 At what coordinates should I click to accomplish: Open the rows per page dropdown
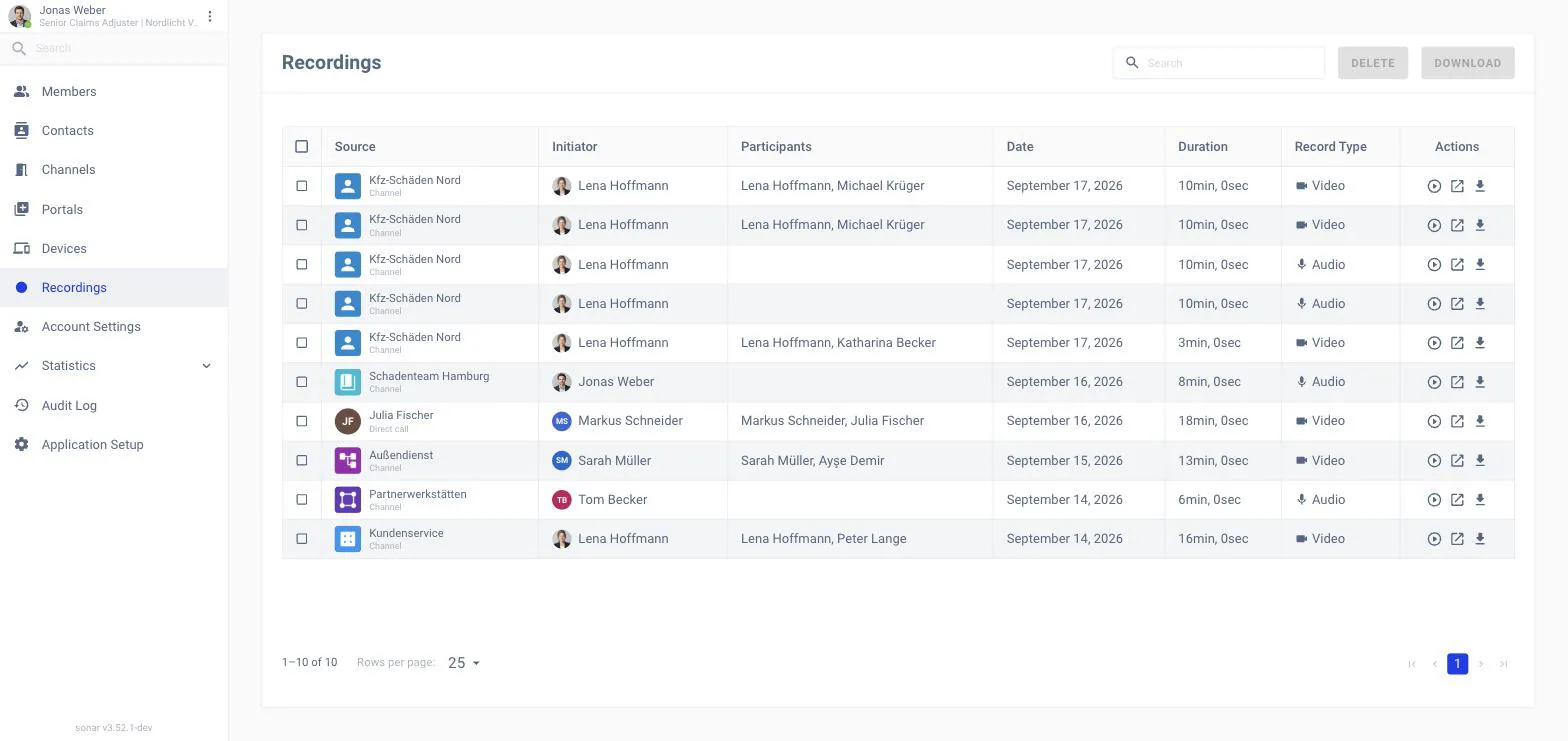pos(464,663)
